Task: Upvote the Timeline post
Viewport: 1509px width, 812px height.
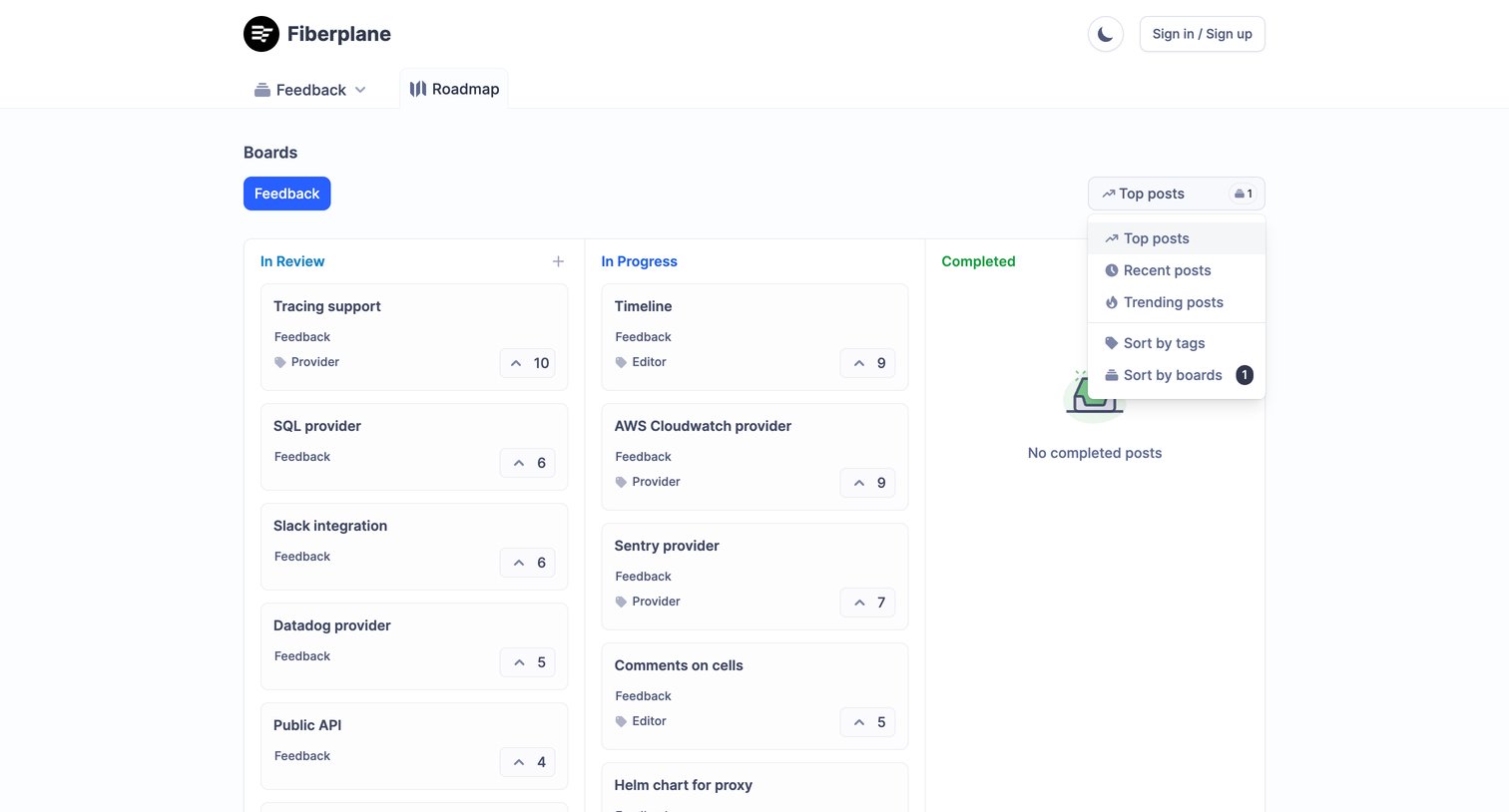Action: [868, 363]
